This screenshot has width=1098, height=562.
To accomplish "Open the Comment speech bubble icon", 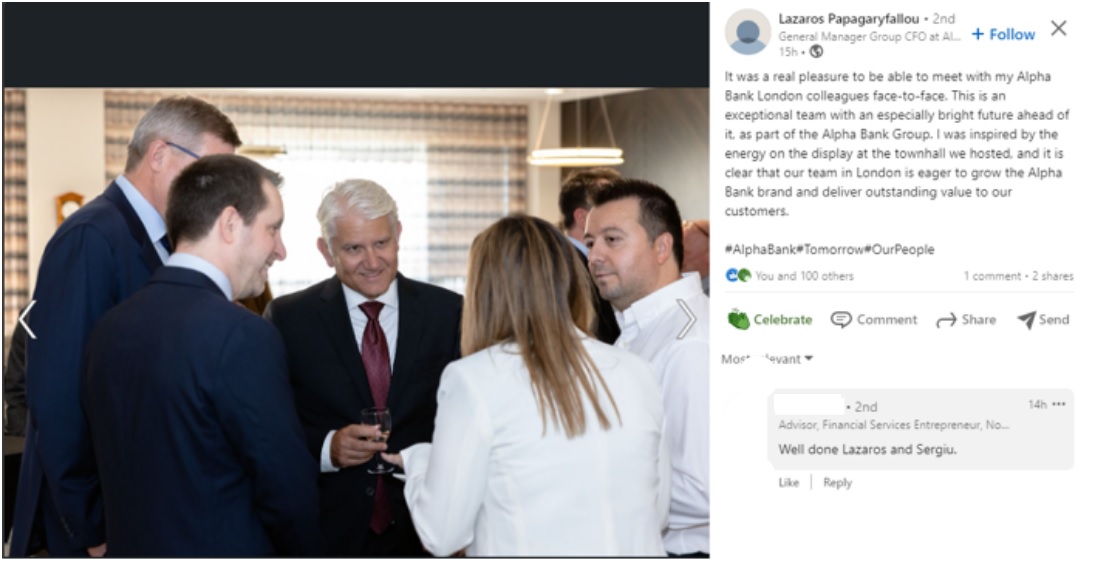I will click(840, 320).
